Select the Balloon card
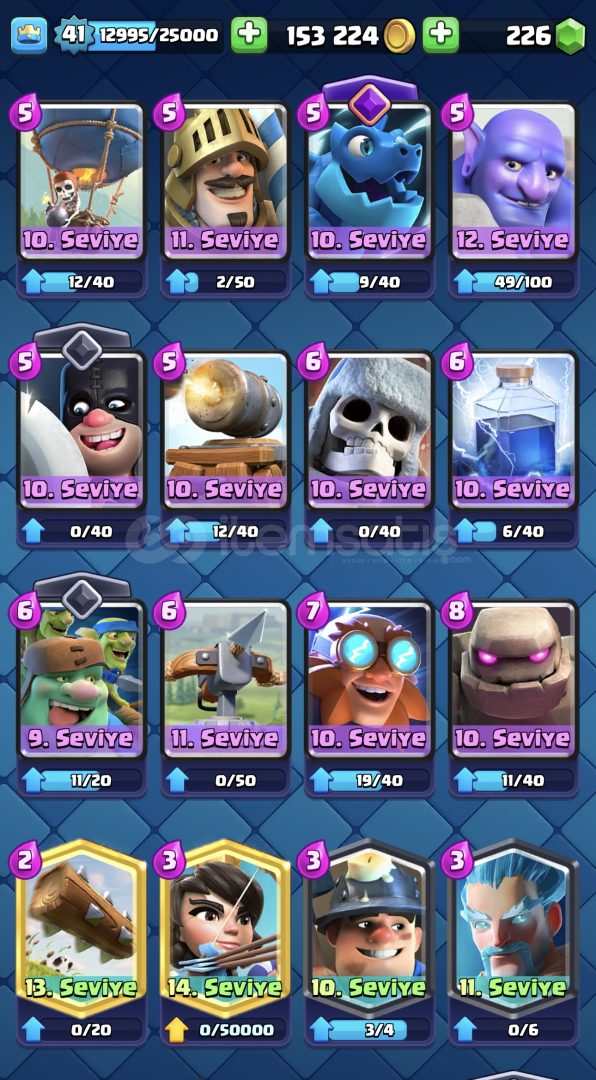The width and height of the screenshot is (596, 1080). [82, 183]
